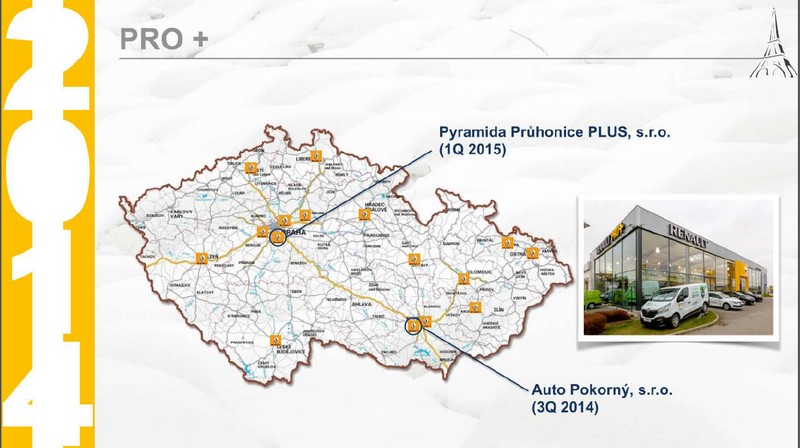Click the 'Auto Pokorný, s.r.o.' label

coord(602,390)
